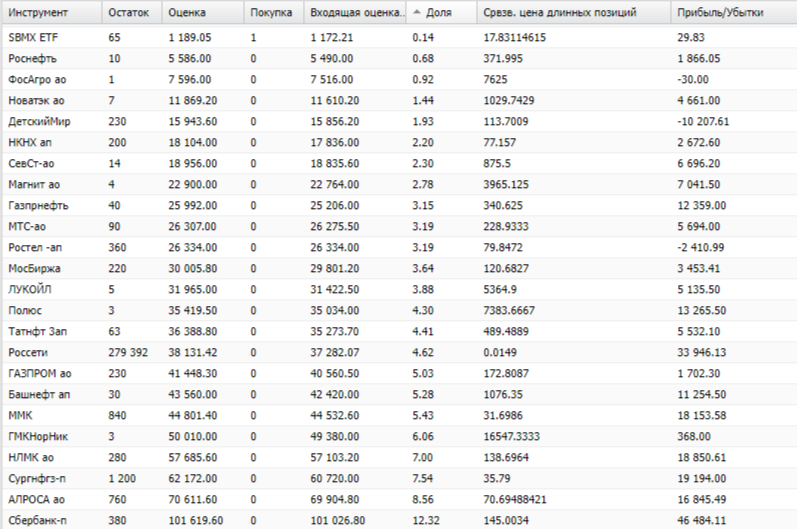Screen dimensions: 797x529
Task: Select the Новатэк ао instrument
Action: click(x=36, y=101)
